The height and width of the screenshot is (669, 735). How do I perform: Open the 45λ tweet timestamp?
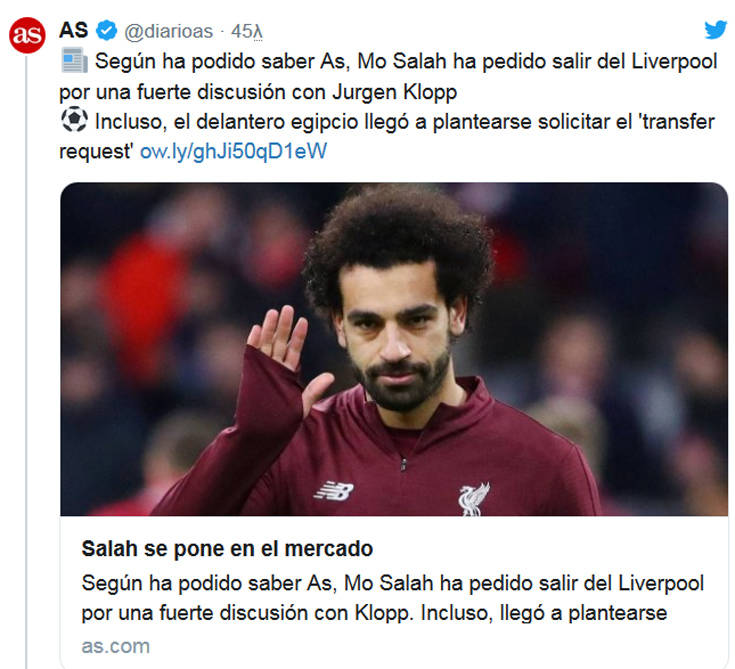point(247,31)
